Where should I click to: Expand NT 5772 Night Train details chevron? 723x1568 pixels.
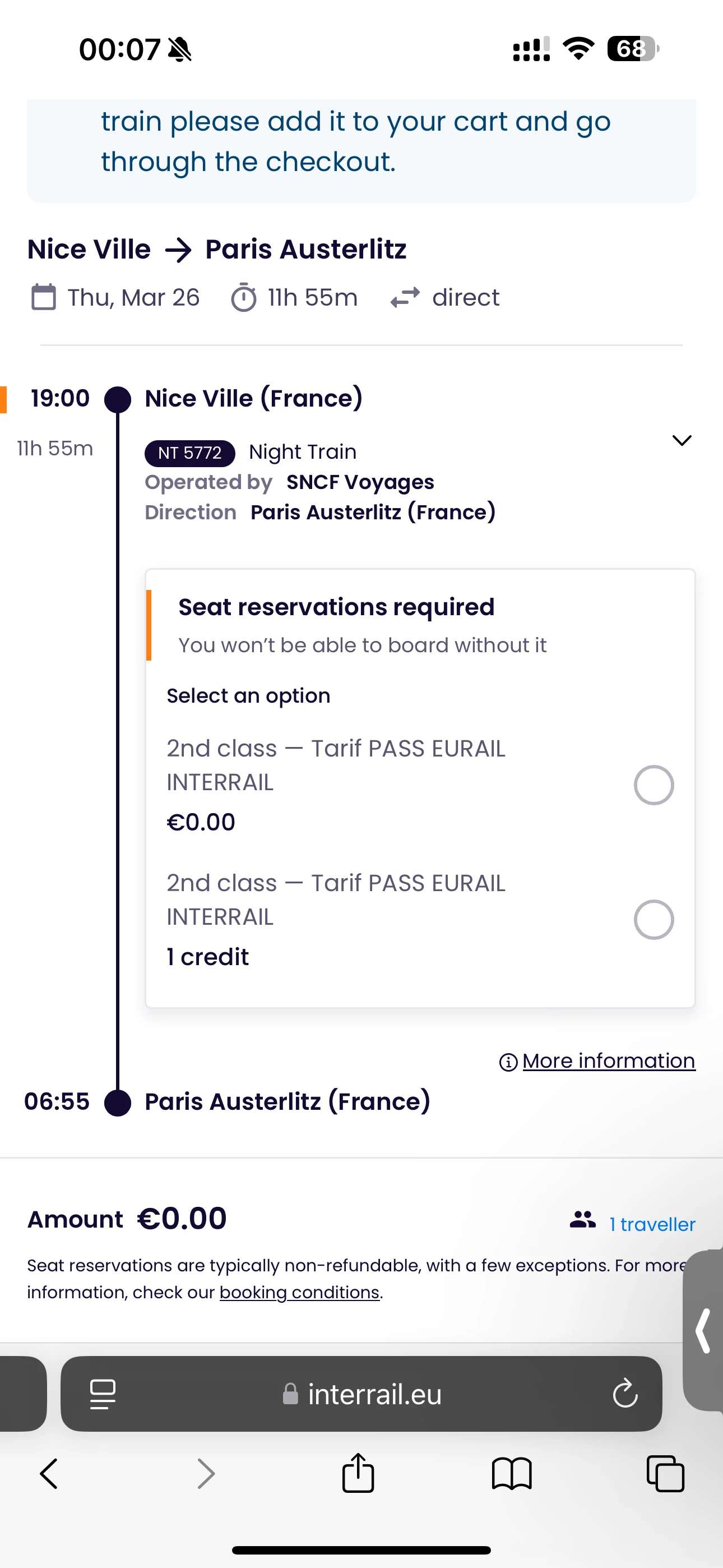coord(682,440)
